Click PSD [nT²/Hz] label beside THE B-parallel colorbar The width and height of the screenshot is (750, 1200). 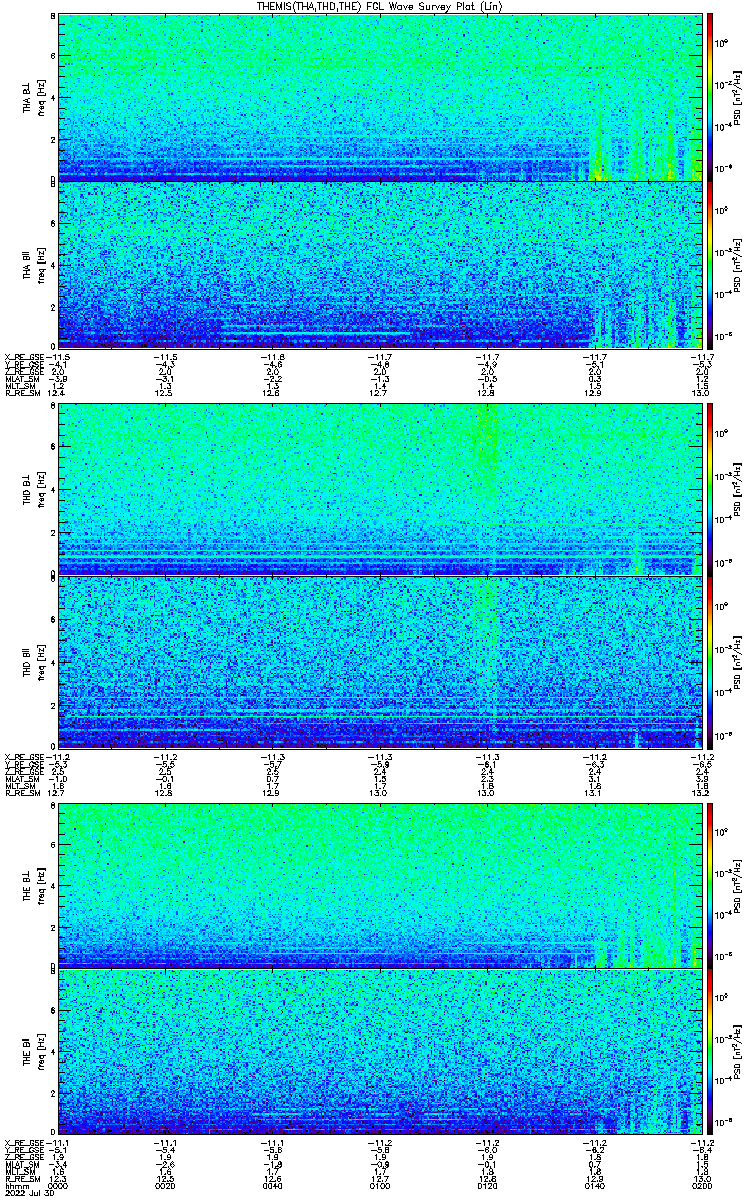click(x=735, y=1053)
